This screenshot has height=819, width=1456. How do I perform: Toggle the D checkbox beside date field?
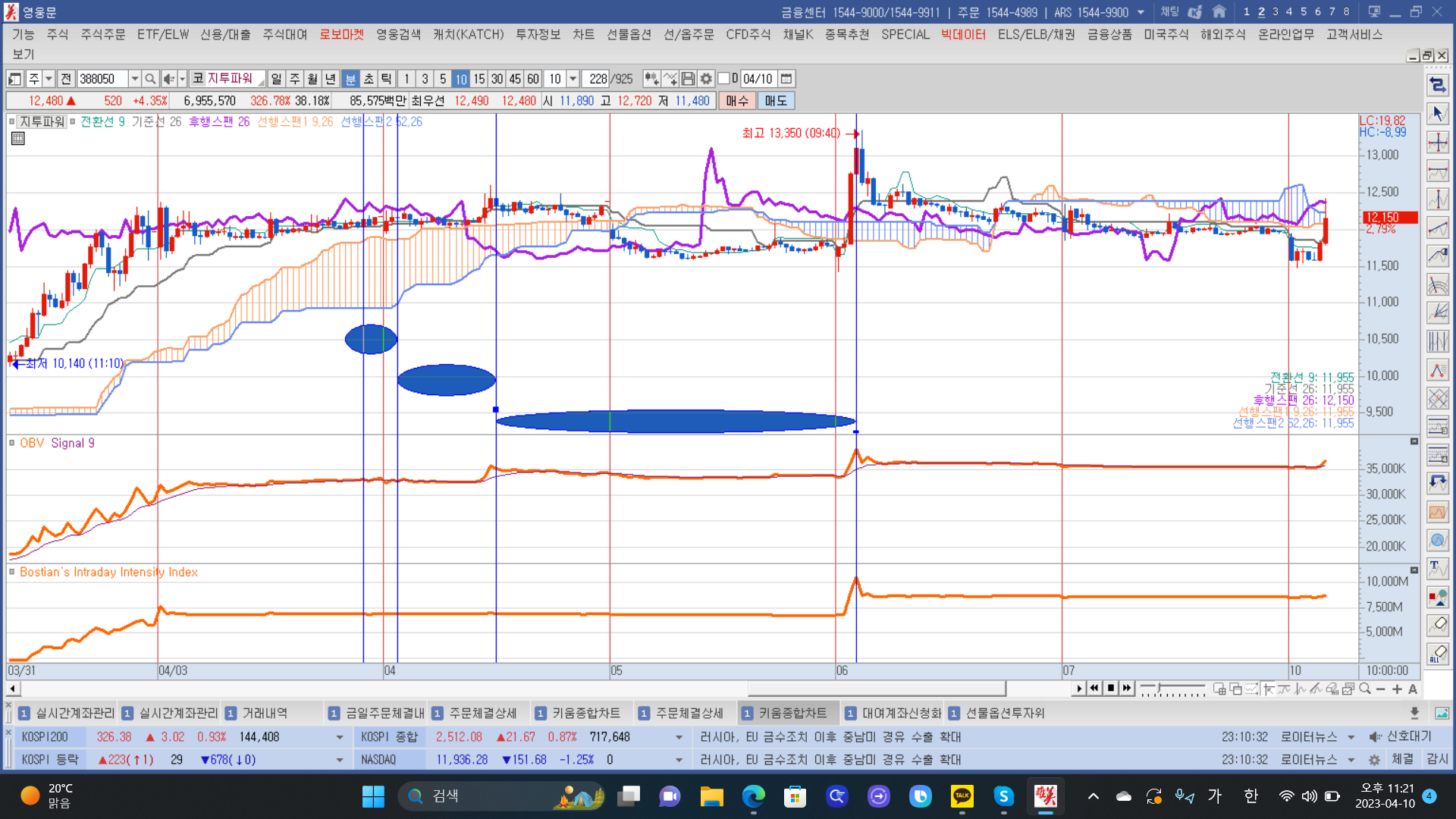[x=723, y=79]
